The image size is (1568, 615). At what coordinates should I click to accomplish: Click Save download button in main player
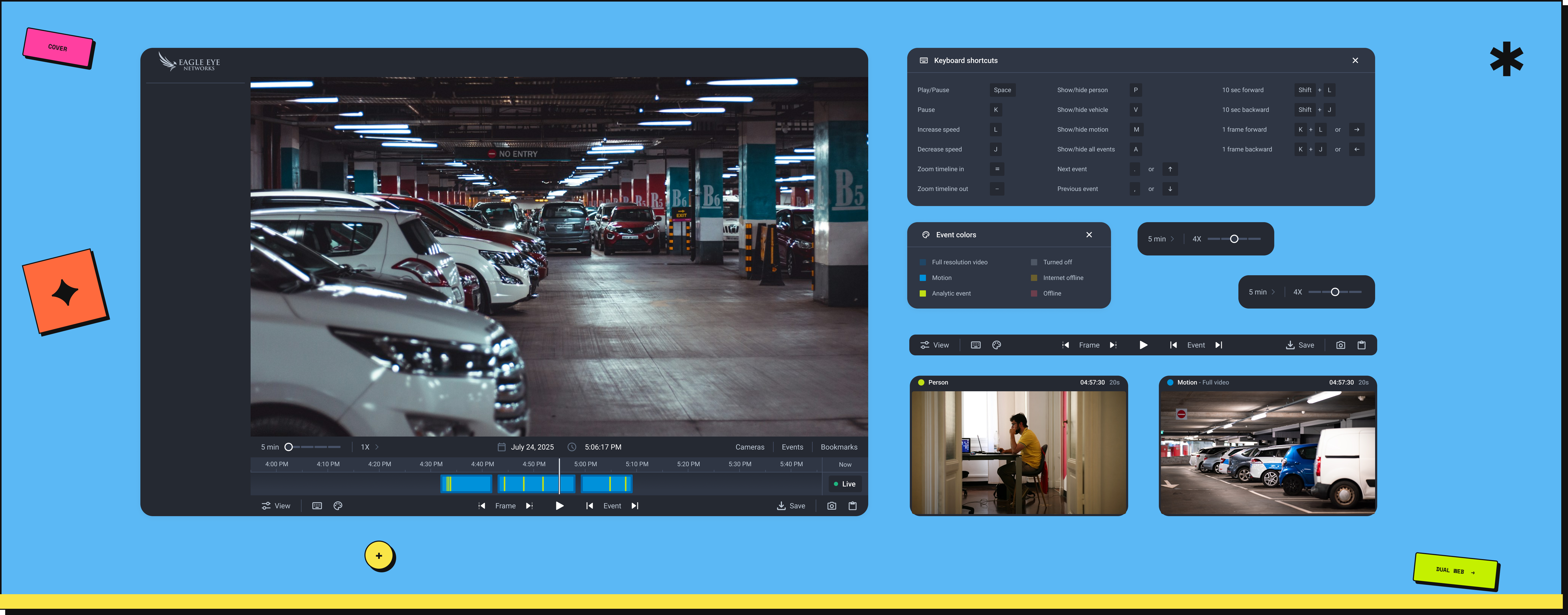791,506
